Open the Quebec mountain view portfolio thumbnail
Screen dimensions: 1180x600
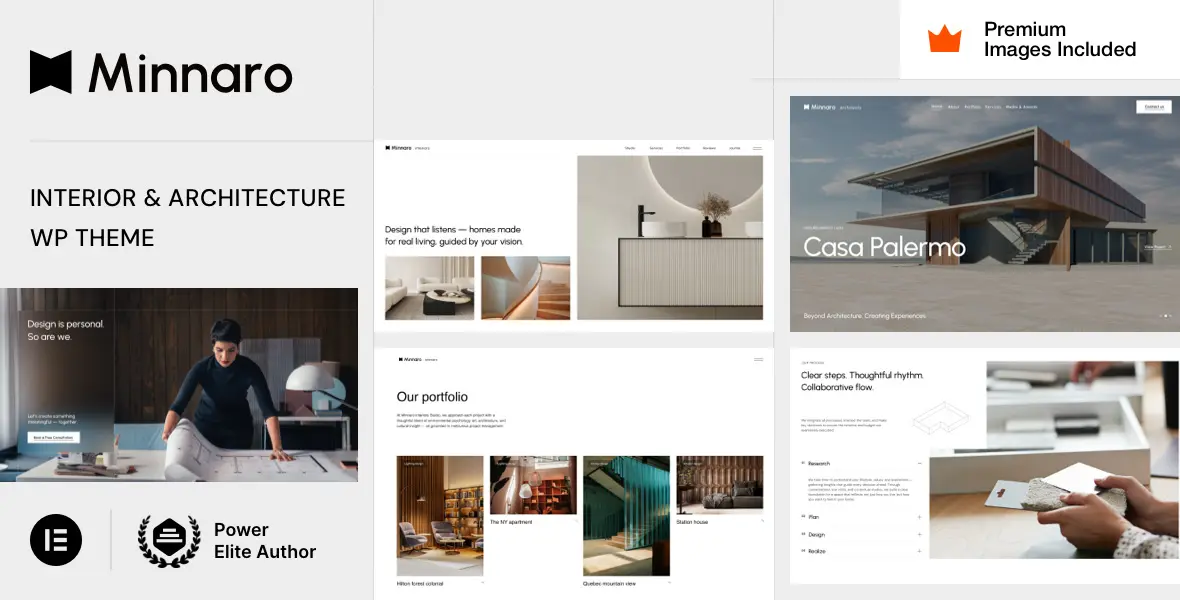tap(626, 516)
